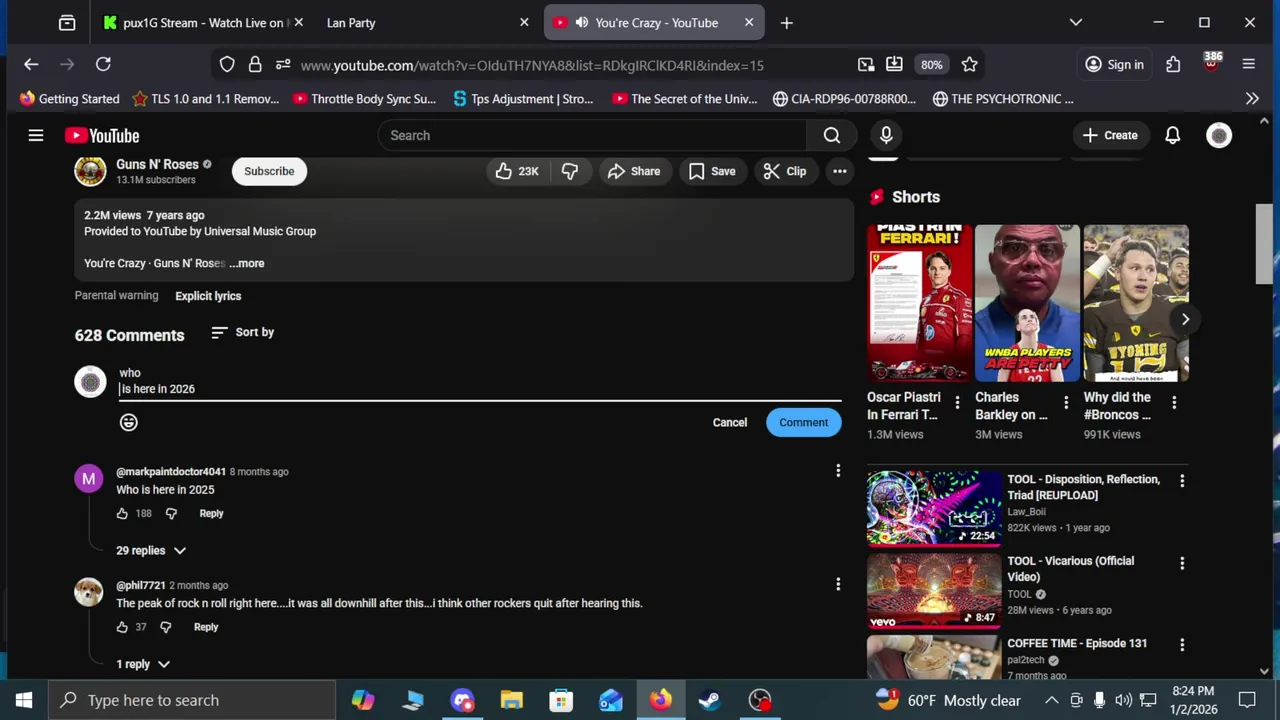This screenshot has width=1280, height=720.
Task: Click the YouTube search input field
Action: point(592,135)
